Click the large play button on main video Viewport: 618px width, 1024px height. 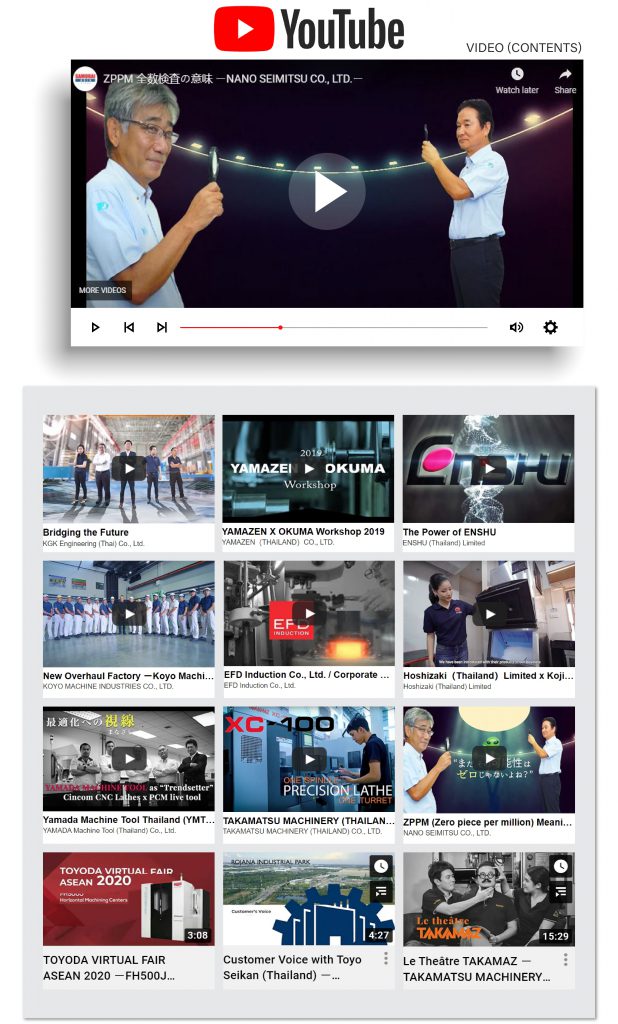(327, 191)
